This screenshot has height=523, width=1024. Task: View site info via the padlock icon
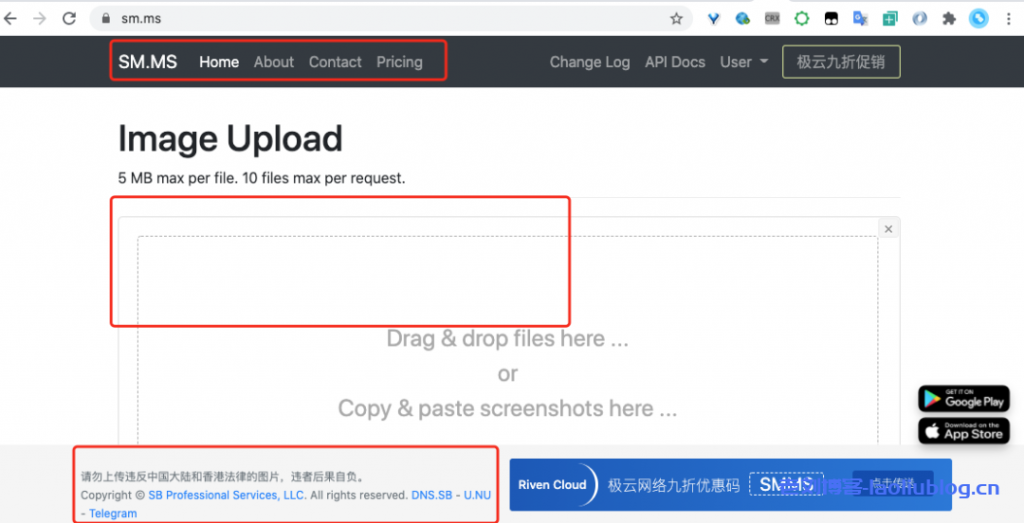tap(106, 18)
